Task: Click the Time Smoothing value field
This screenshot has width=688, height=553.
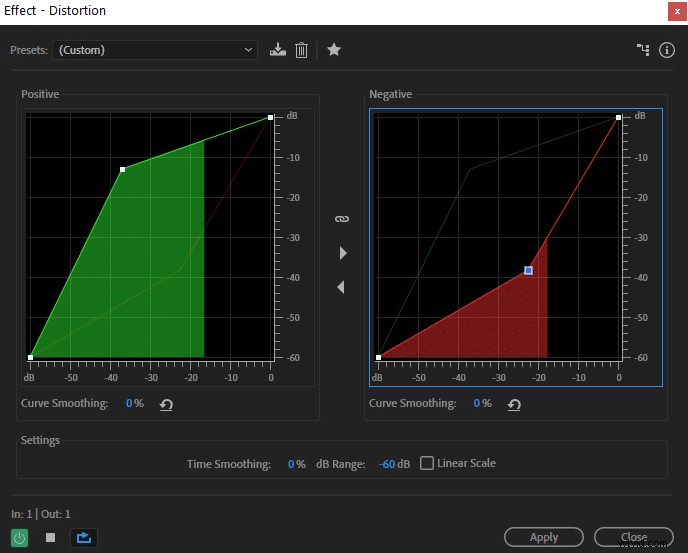Action: tap(292, 464)
